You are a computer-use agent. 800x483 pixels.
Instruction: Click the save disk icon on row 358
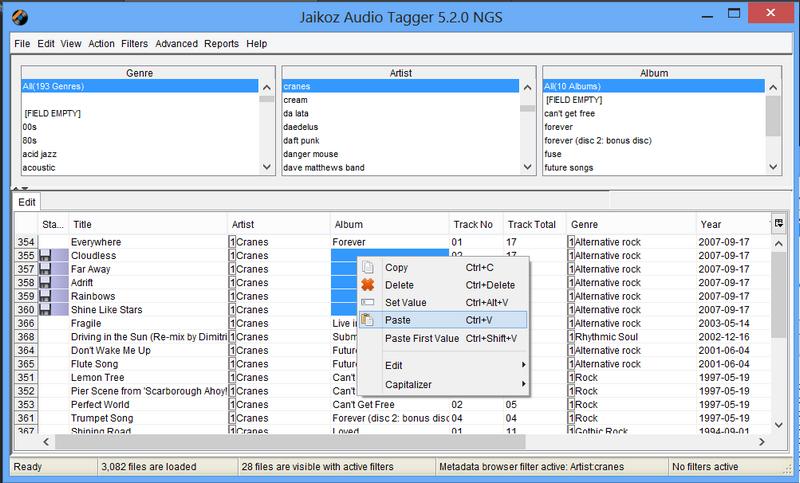[x=45, y=283]
